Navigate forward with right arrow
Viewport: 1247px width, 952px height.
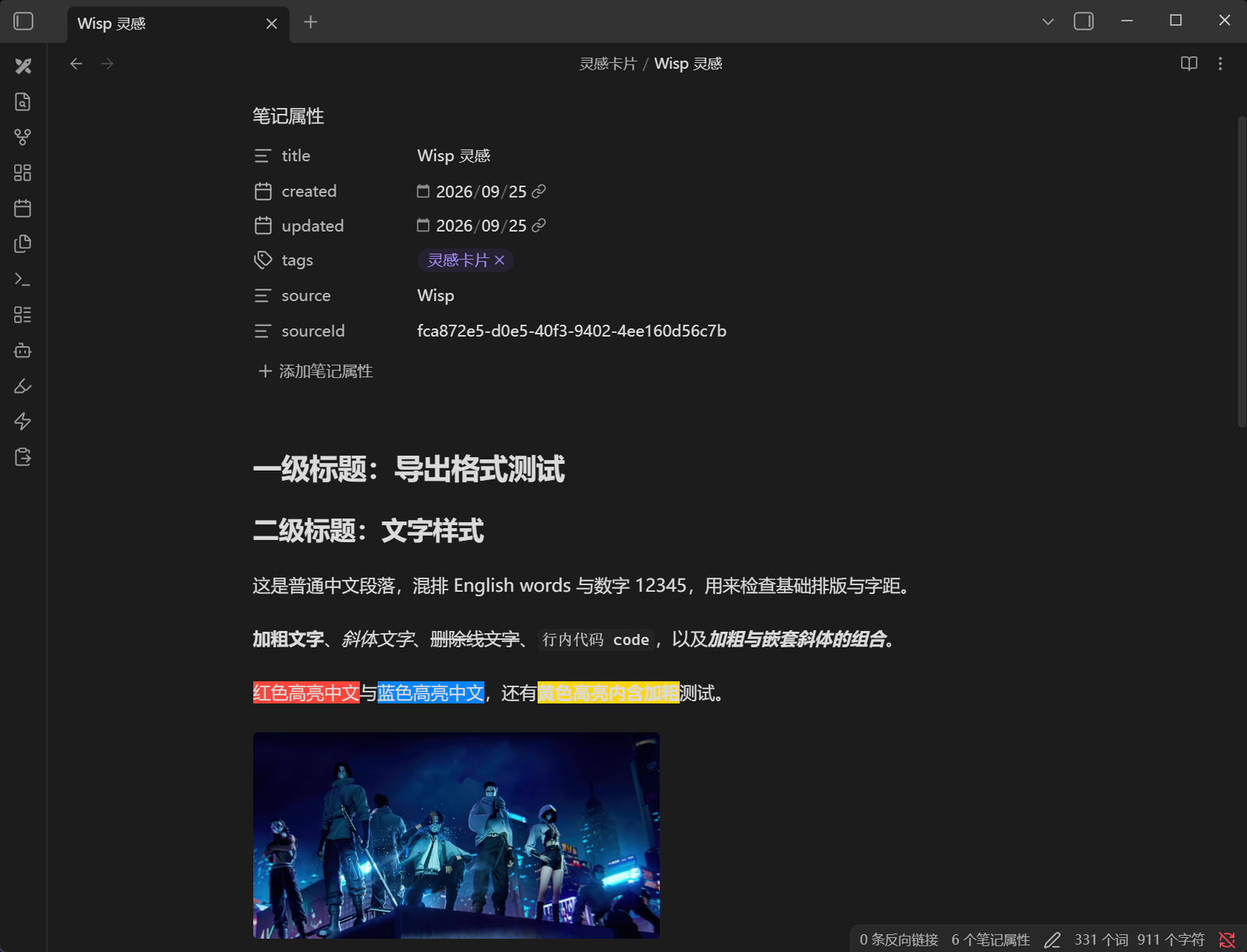[108, 64]
